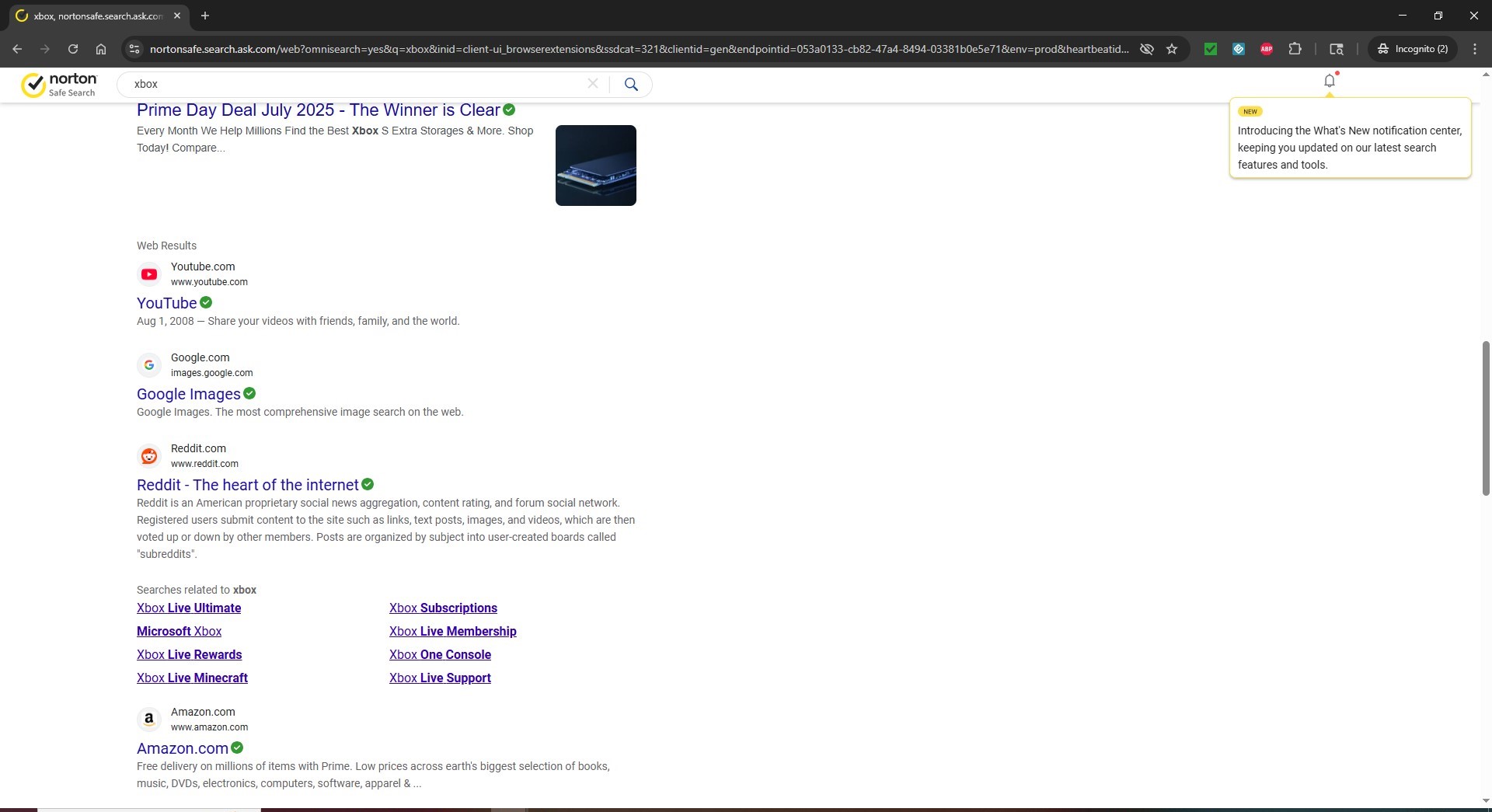Open the notification bell
The image size is (1492, 812).
[x=1330, y=81]
